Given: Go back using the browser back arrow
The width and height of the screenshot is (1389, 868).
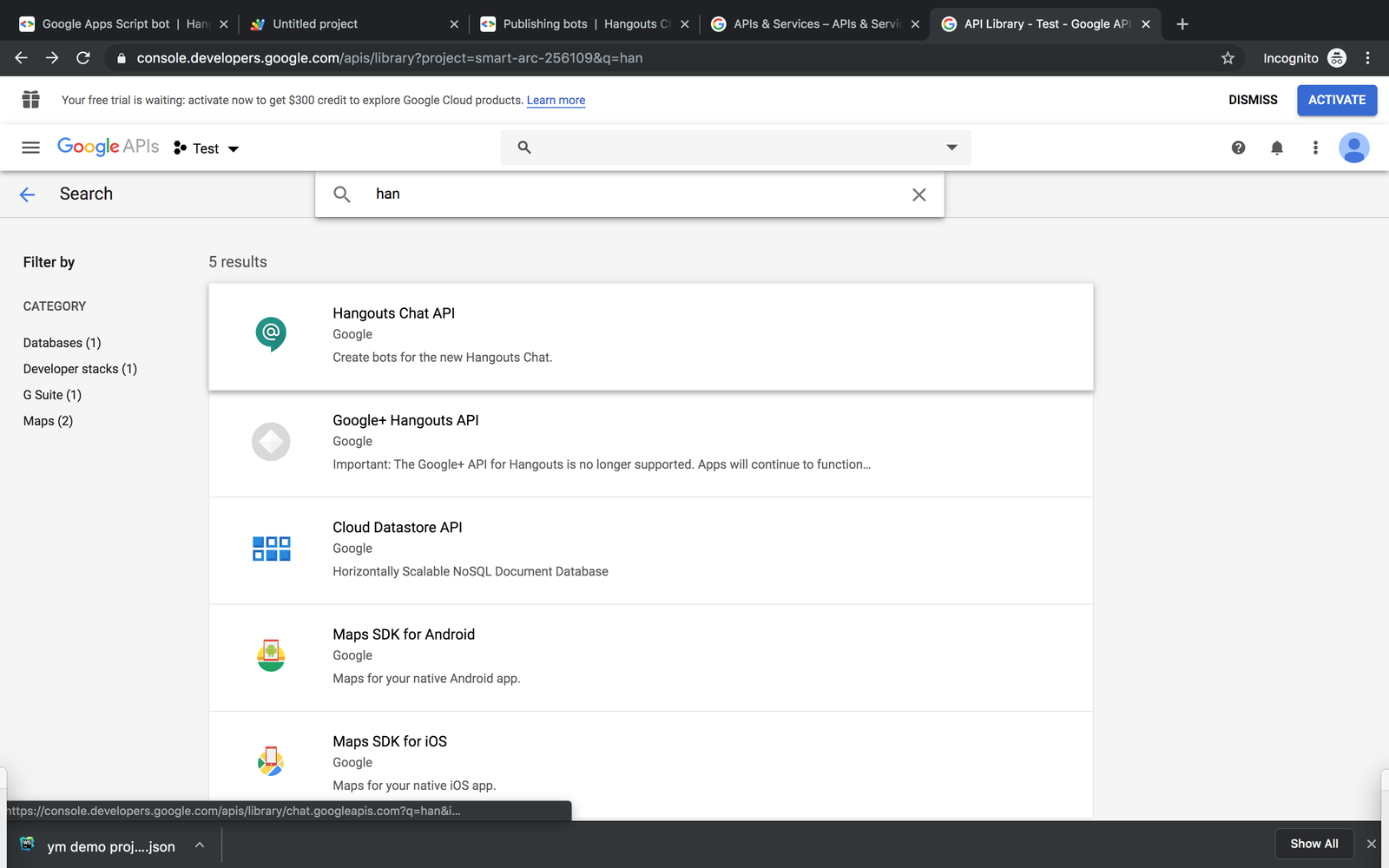Looking at the screenshot, I should coord(22,58).
